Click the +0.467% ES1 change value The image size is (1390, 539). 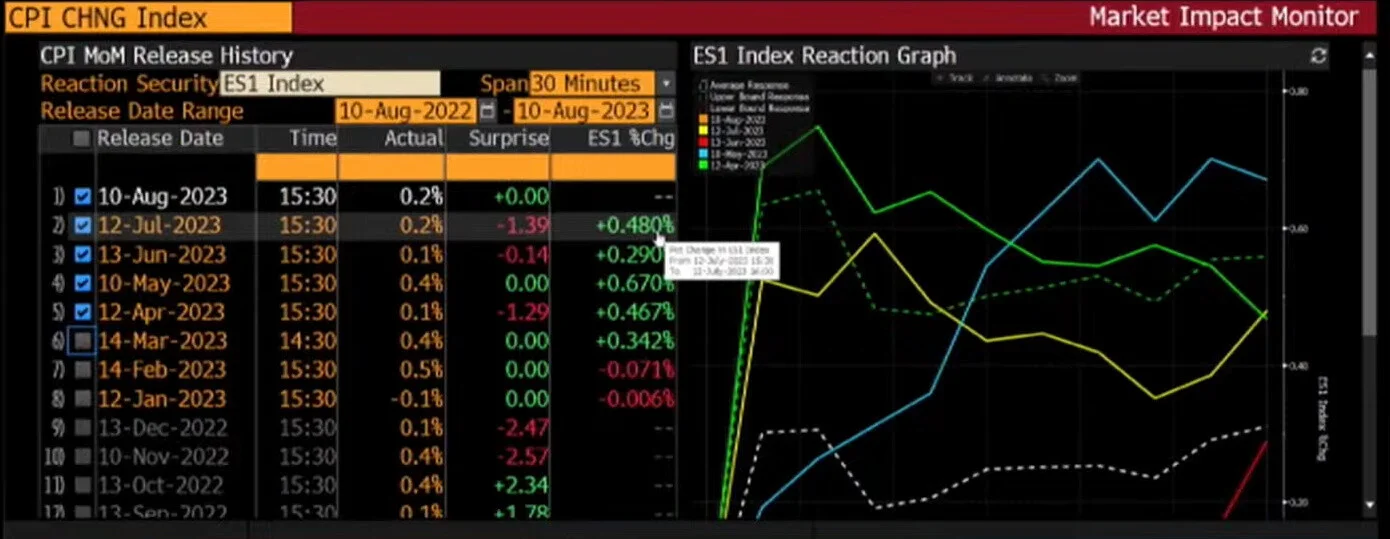point(635,313)
